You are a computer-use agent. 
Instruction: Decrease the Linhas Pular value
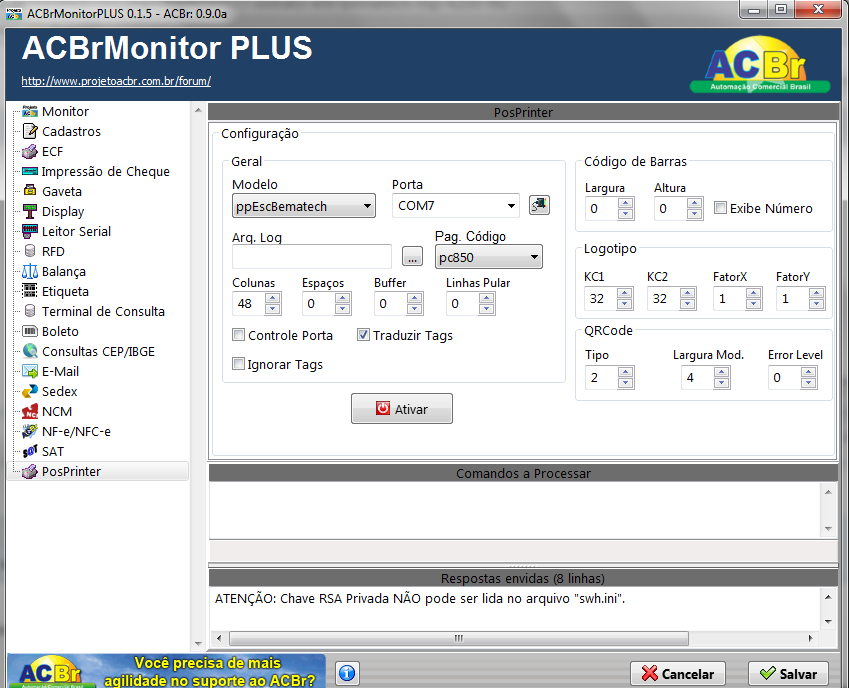coord(487,309)
